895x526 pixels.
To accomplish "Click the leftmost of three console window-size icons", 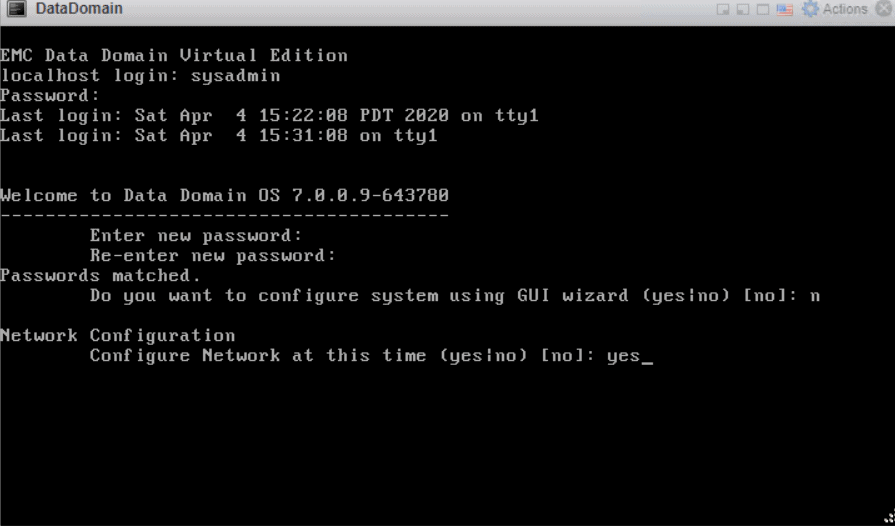I will (725, 9).
